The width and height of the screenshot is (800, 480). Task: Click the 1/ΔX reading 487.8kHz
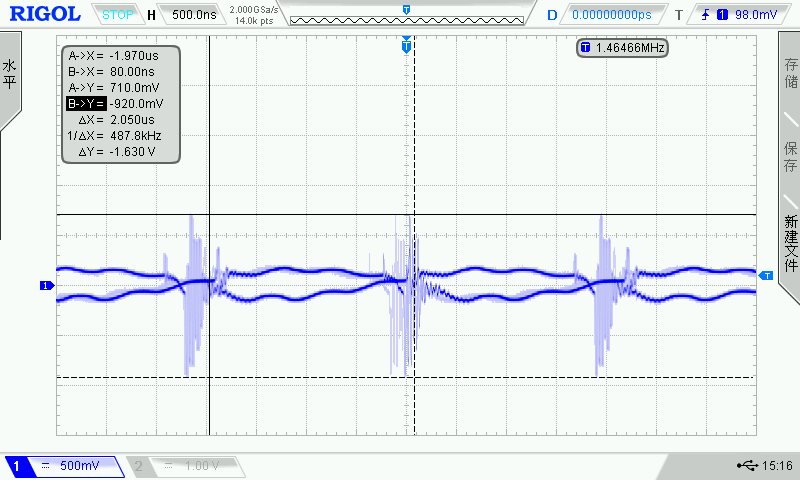pyautogui.click(x=136, y=136)
